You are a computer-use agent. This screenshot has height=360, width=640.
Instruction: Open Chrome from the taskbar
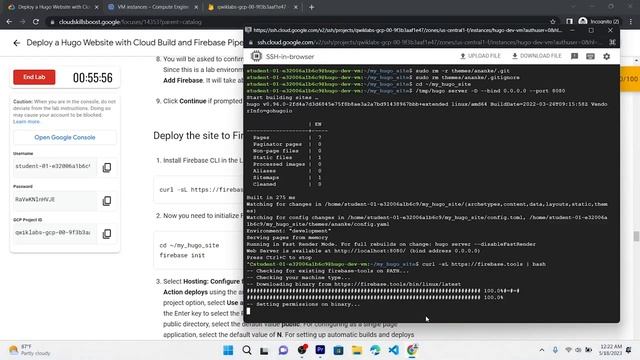point(412,350)
